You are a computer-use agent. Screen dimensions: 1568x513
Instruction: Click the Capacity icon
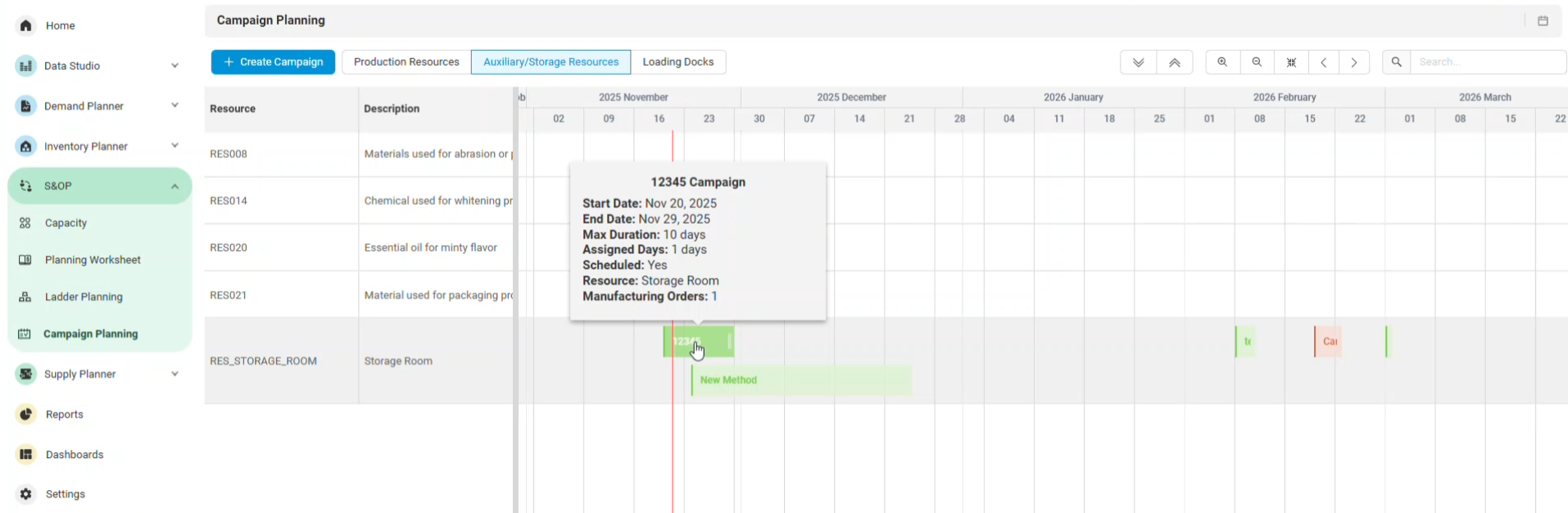(x=25, y=223)
